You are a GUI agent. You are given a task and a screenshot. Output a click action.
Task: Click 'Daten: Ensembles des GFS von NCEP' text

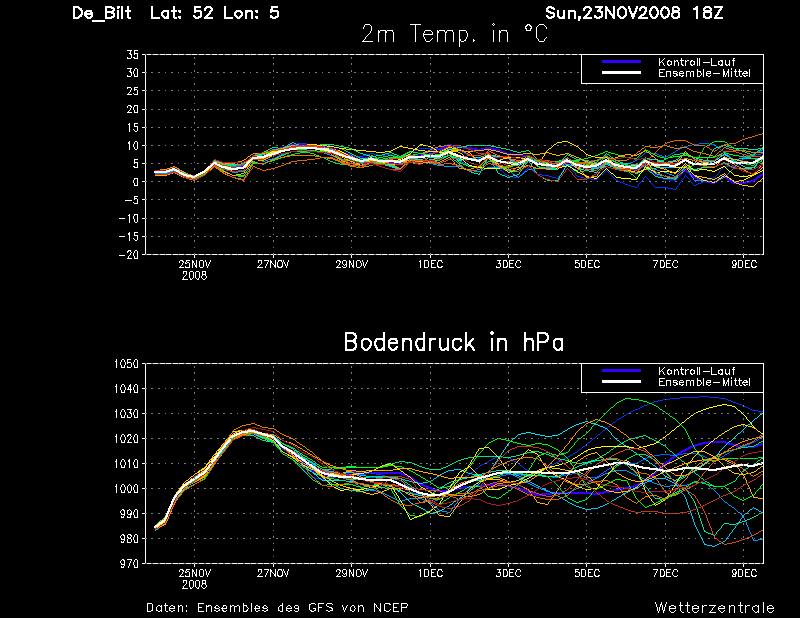click(x=277, y=607)
